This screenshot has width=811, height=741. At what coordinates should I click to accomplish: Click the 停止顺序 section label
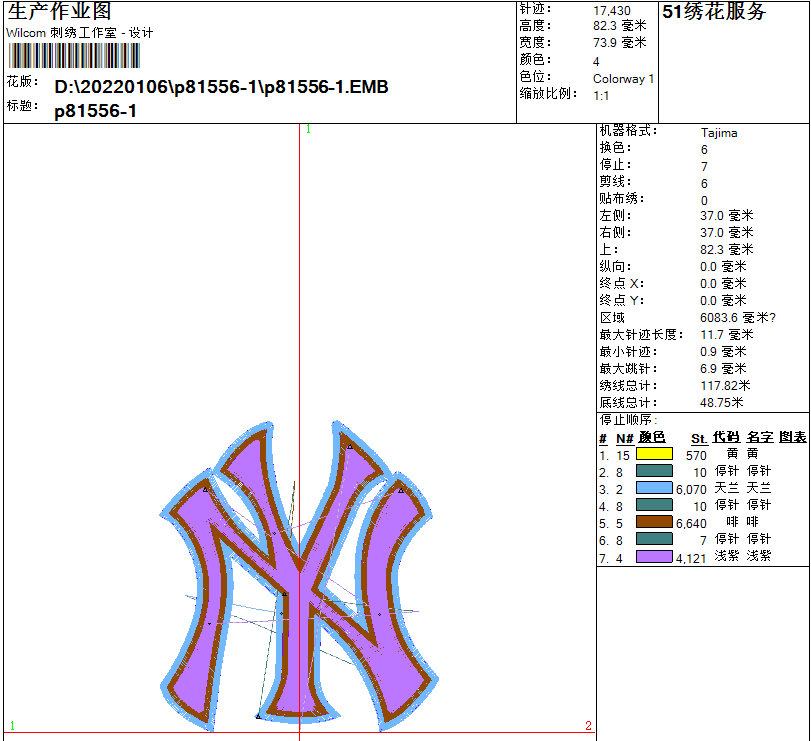tap(628, 419)
